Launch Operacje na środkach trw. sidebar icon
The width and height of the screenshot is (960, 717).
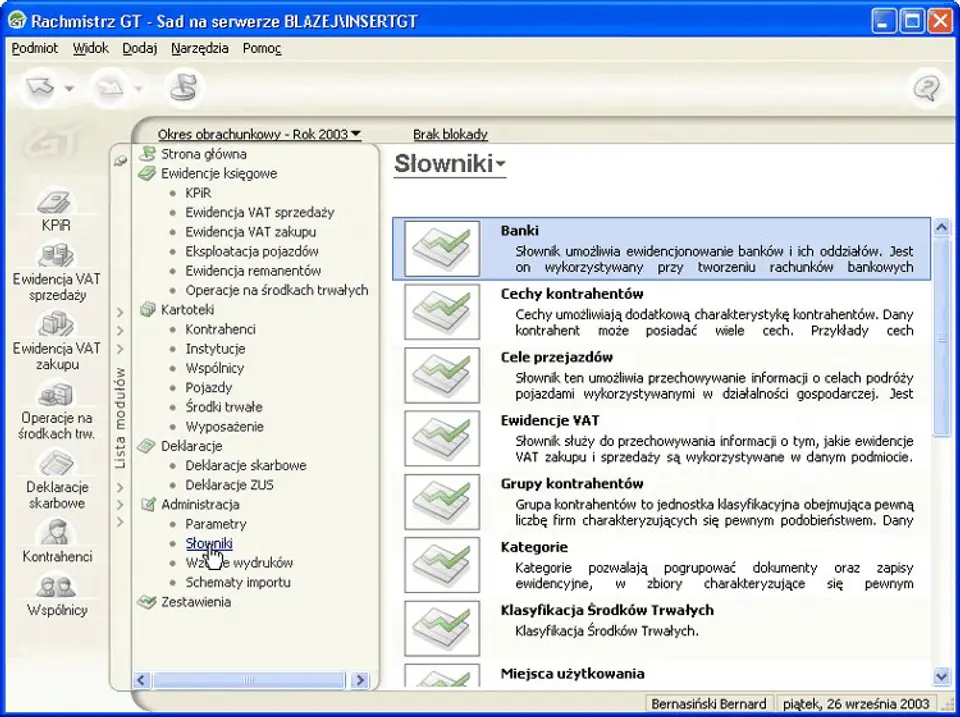click(56, 395)
